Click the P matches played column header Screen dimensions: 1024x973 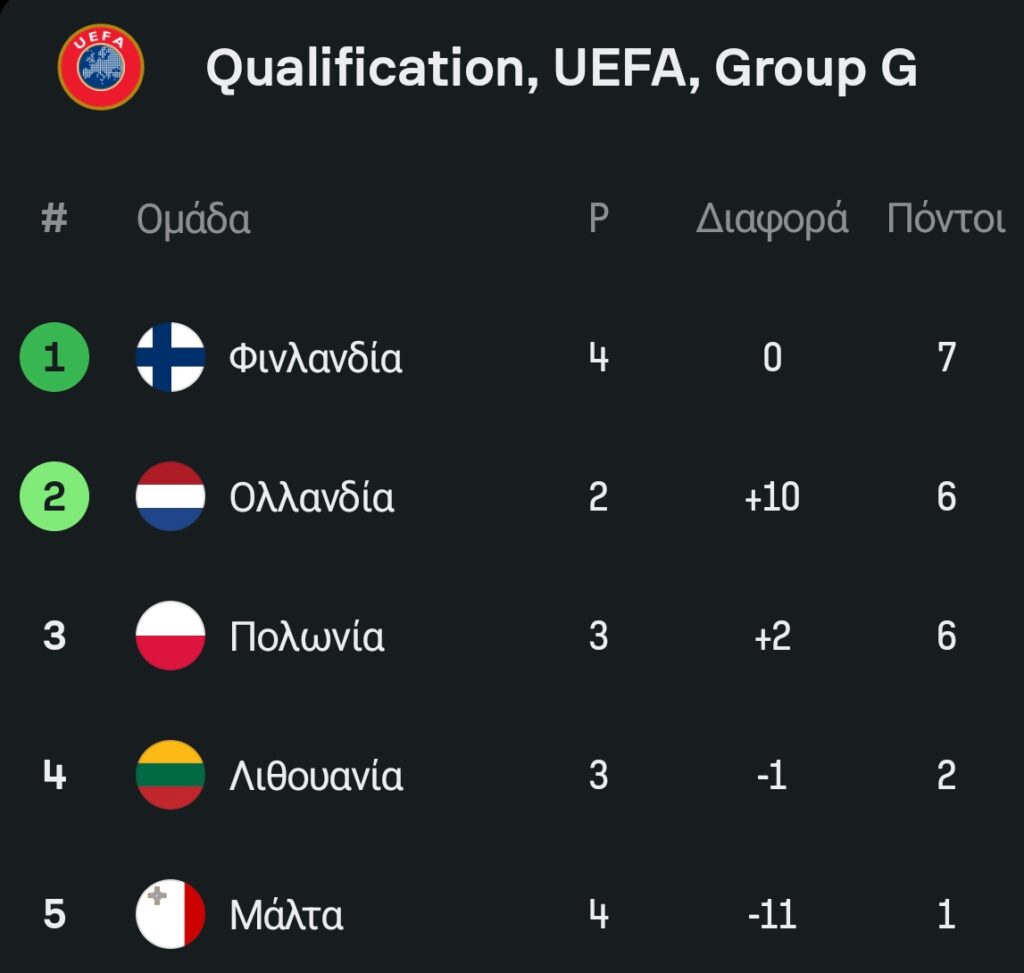(598, 219)
